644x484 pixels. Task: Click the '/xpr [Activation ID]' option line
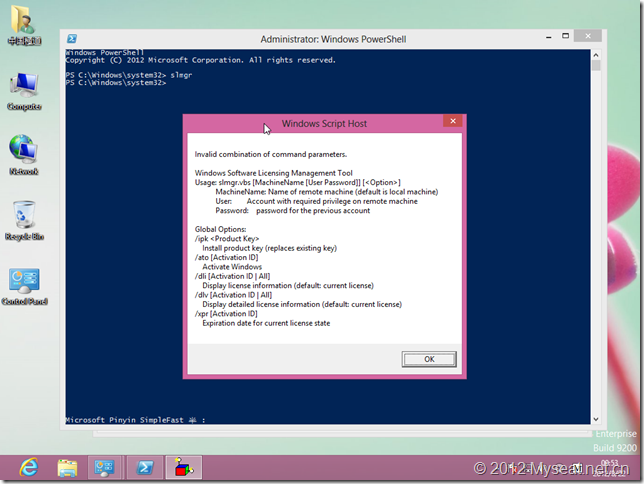point(226,314)
